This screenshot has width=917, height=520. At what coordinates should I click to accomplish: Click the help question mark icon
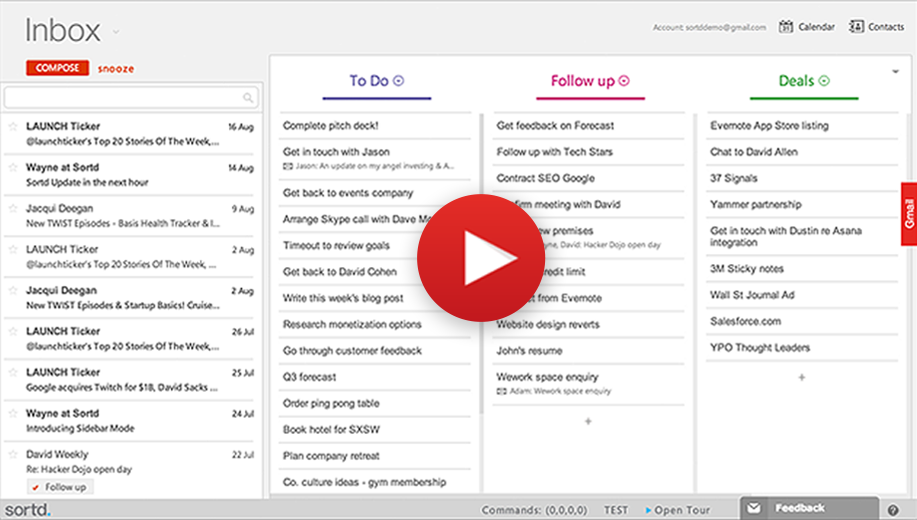[x=893, y=510]
